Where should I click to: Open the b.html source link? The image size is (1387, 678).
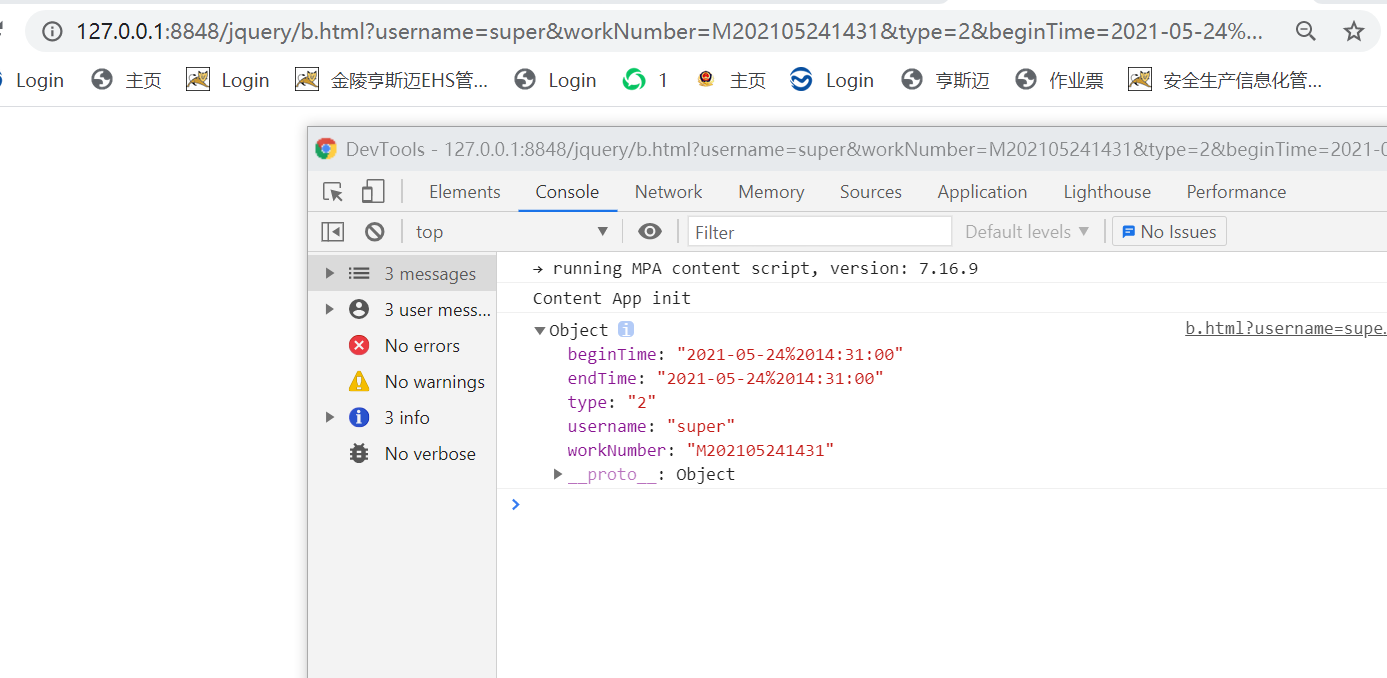click(x=1285, y=329)
